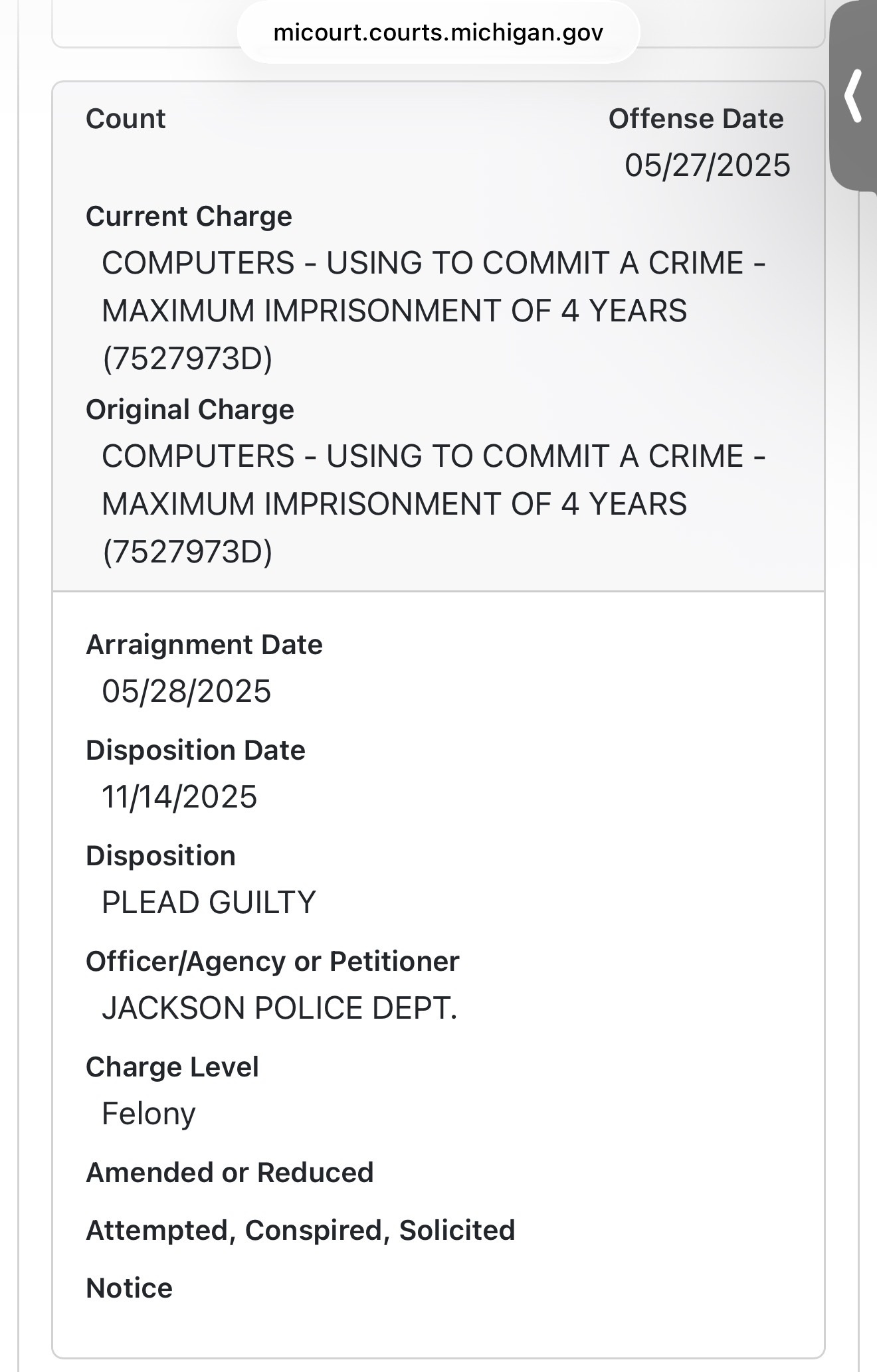Click the Amended or Reduced label
The width and height of the screenshot is (877, 1372).
pos(229,1173)
